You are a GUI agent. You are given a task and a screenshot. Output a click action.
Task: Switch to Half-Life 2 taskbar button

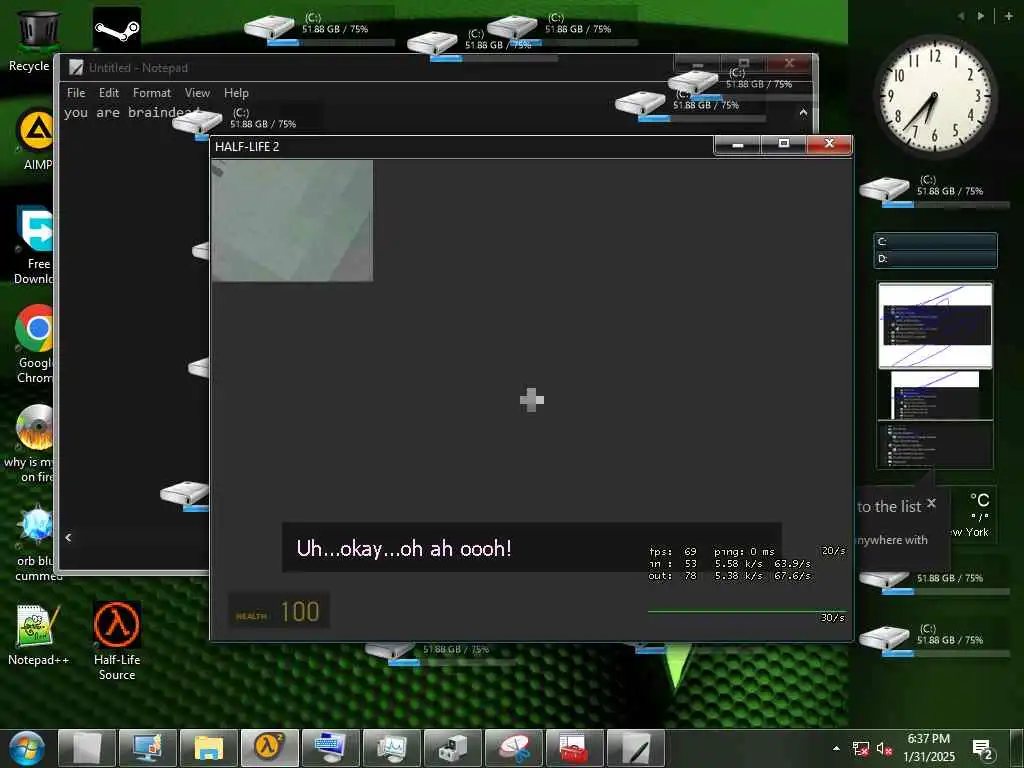(x=270, y=748)
